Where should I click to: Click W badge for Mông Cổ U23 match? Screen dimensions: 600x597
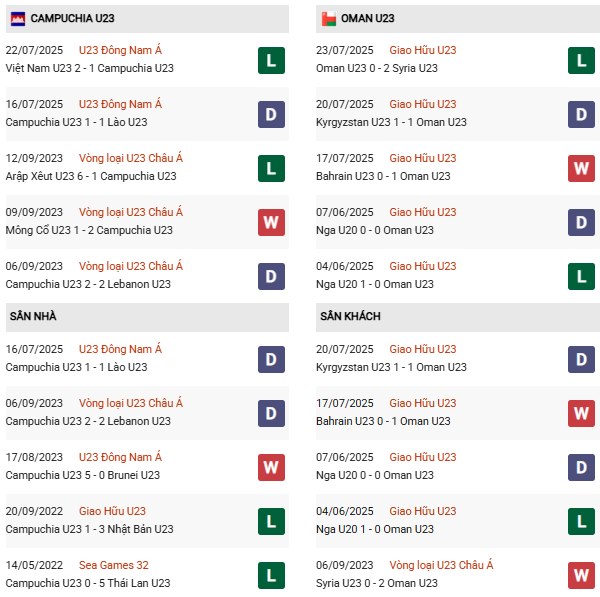coord(270,222)
